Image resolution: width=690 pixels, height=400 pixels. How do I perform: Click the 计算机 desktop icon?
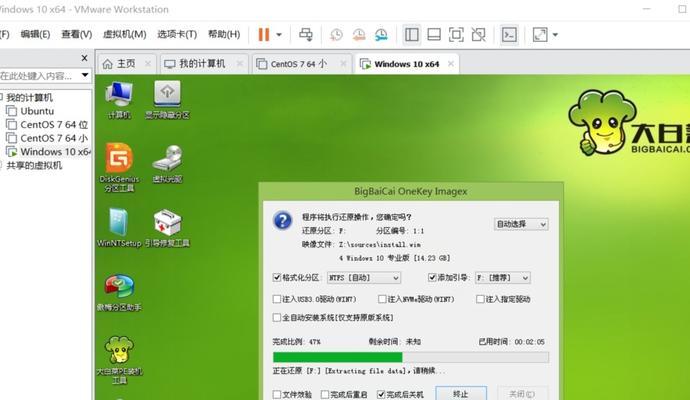tap(119, 100)
